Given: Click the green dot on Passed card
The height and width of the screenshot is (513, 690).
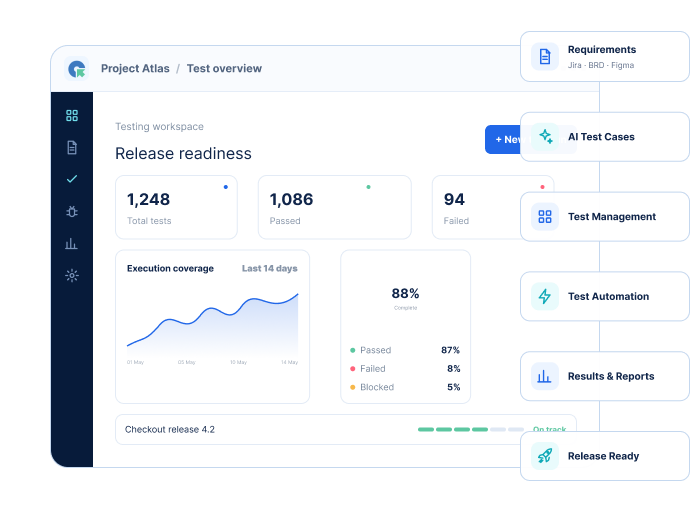Looking at the screenshot, I should 368,187.
